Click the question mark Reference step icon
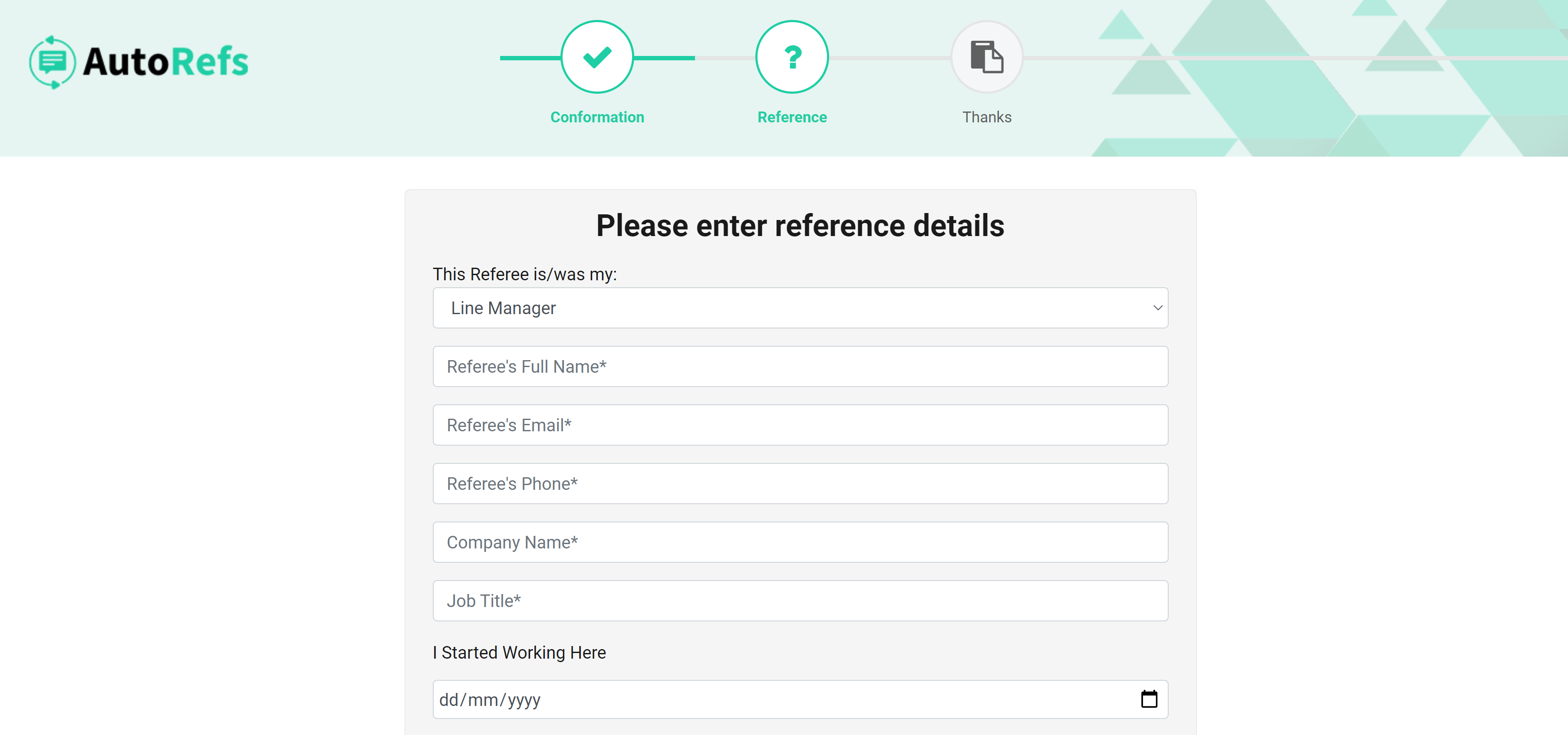1568x735 pixels. tap(791, 57)
